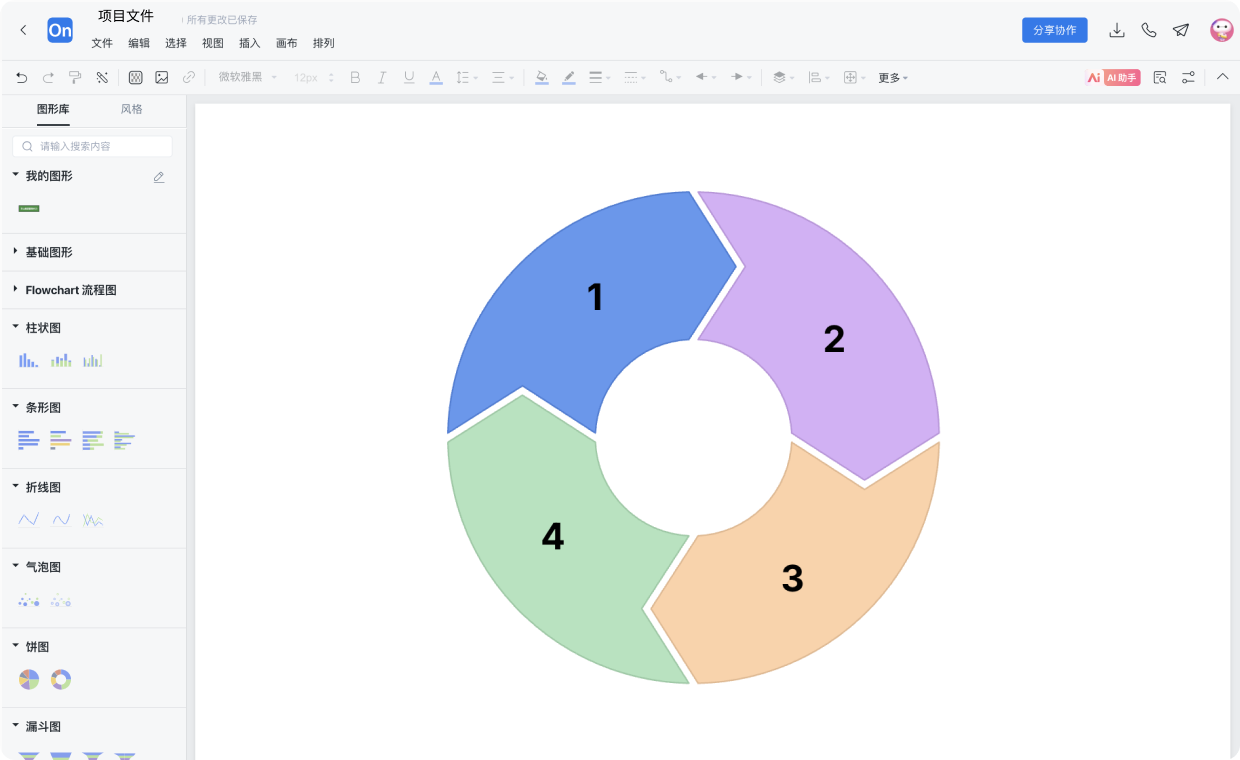Toggle italic text formatting
1240x760 pixels.
tap(381, 77)
